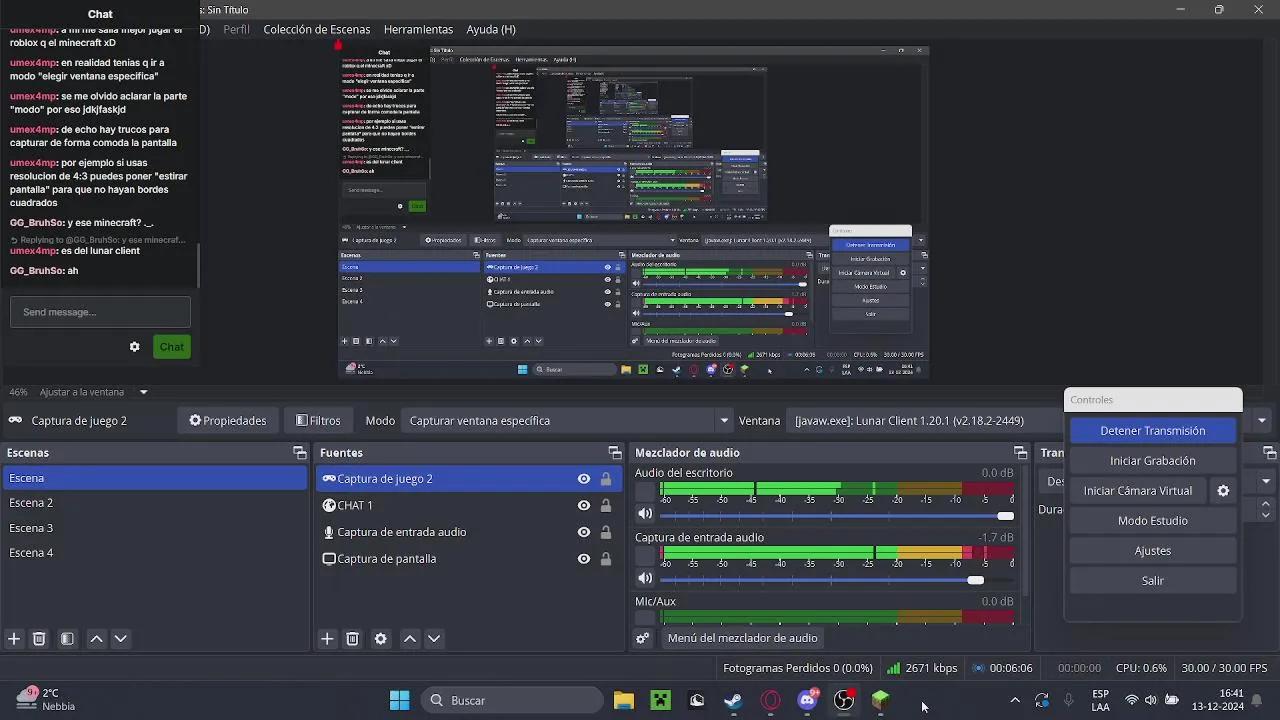1280x720 pixels.
Task: Click the green Chat send button
Action: point(172,347)
